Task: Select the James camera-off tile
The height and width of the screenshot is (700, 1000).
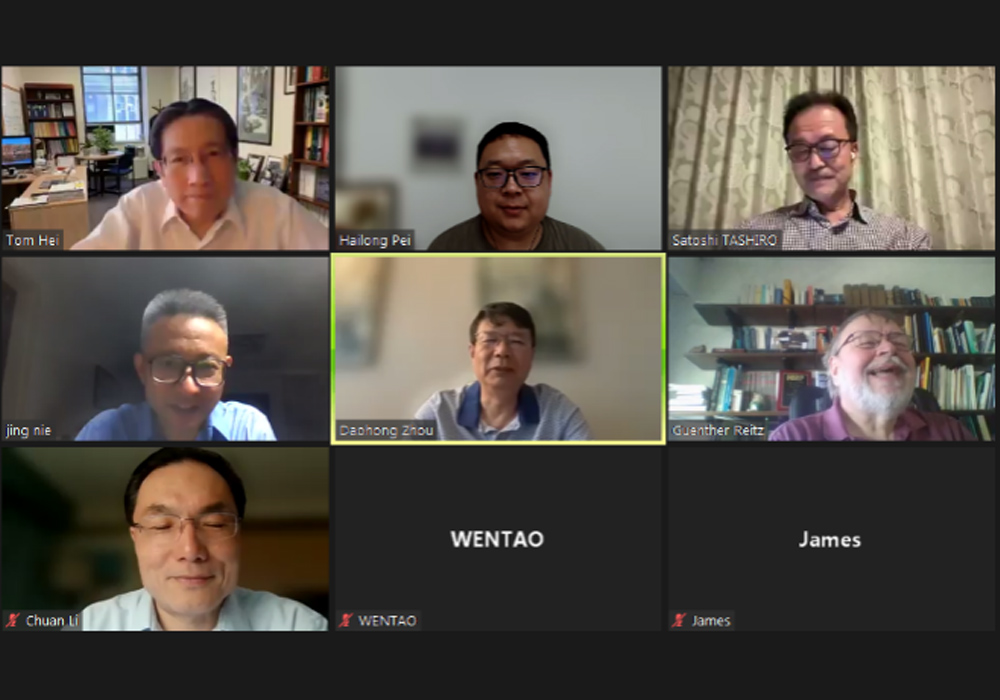Action: point(832,539)
